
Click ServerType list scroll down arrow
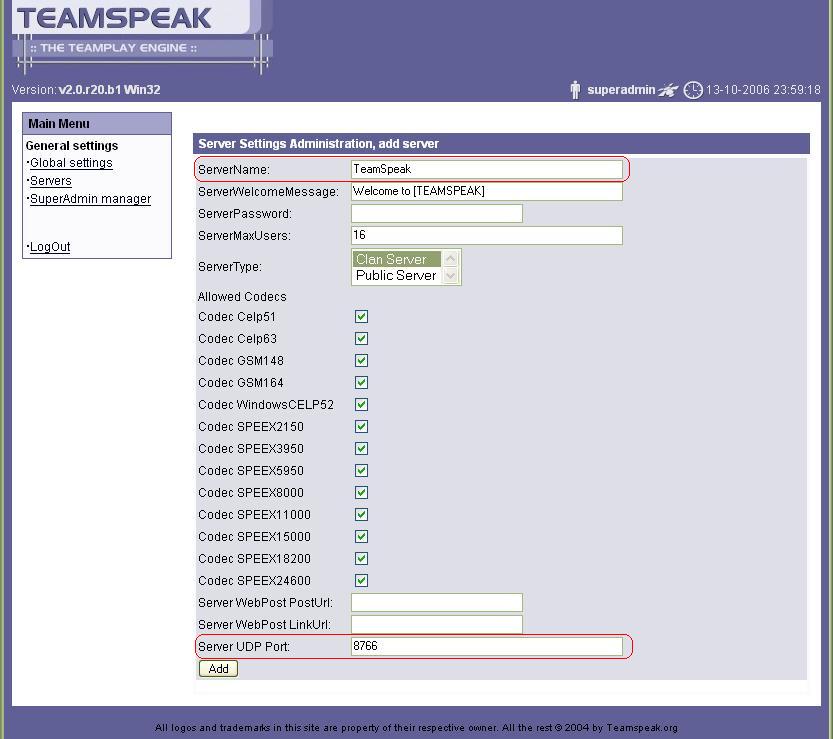[x=450, y=275]
